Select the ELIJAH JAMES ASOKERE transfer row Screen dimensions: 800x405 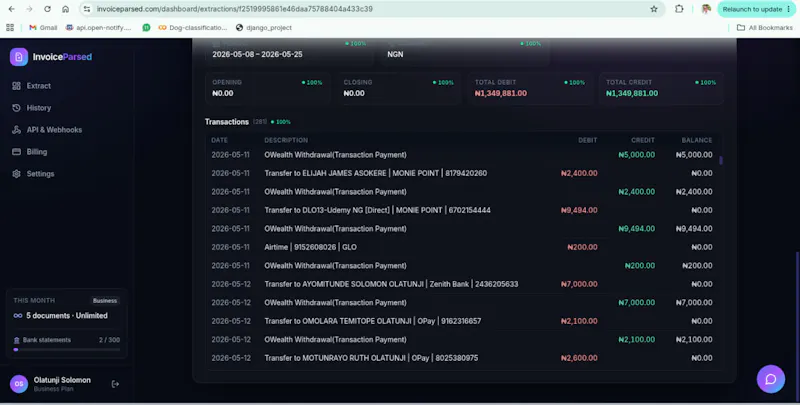tap(462, 173)
